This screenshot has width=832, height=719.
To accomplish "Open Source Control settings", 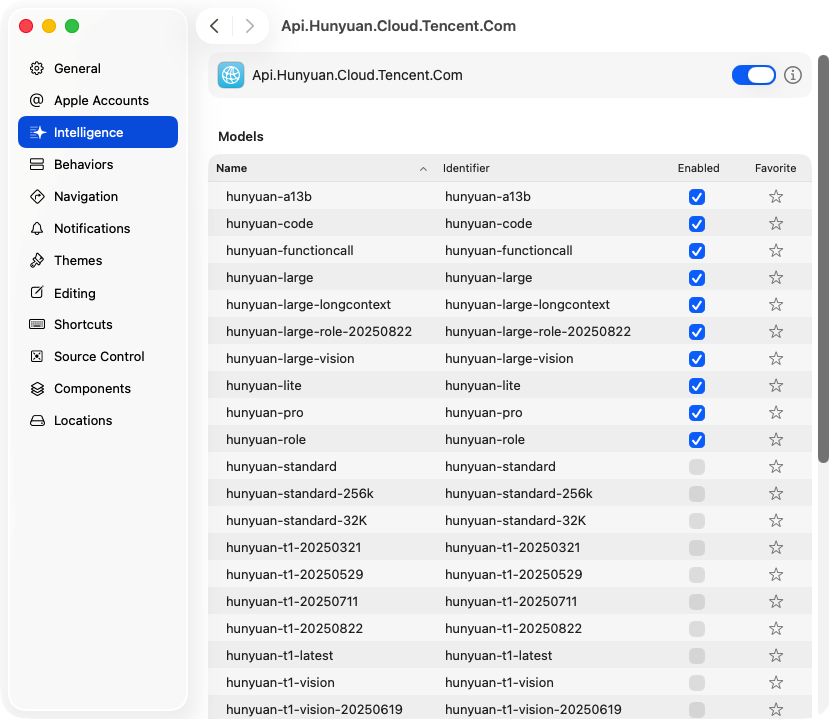I will coord(98,356).
